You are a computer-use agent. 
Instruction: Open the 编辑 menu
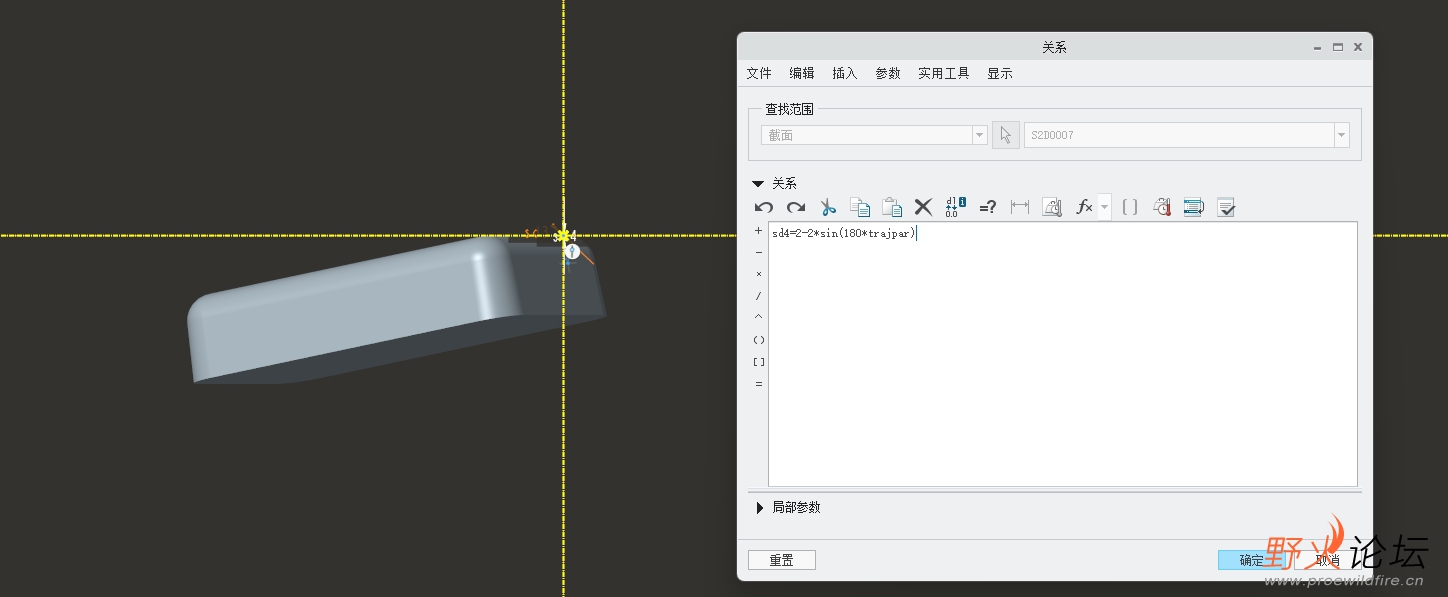(x=802, y=73)
